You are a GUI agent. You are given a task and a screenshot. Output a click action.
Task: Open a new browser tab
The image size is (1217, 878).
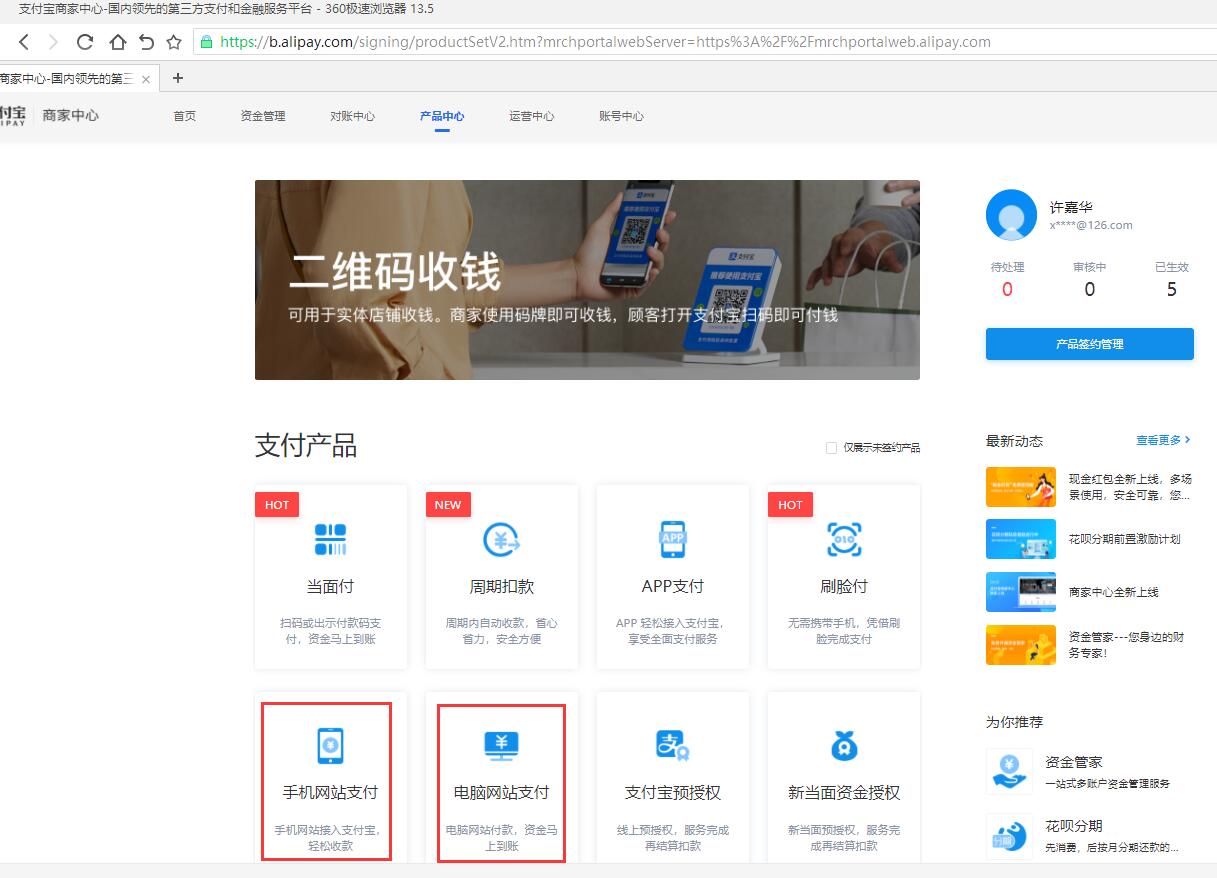click(178, 78)
